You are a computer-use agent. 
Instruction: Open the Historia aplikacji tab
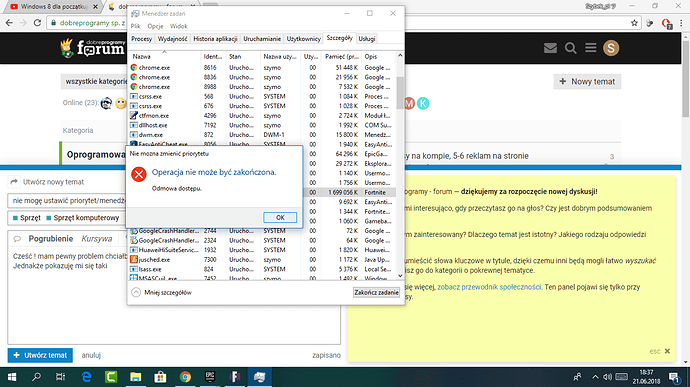215,39
